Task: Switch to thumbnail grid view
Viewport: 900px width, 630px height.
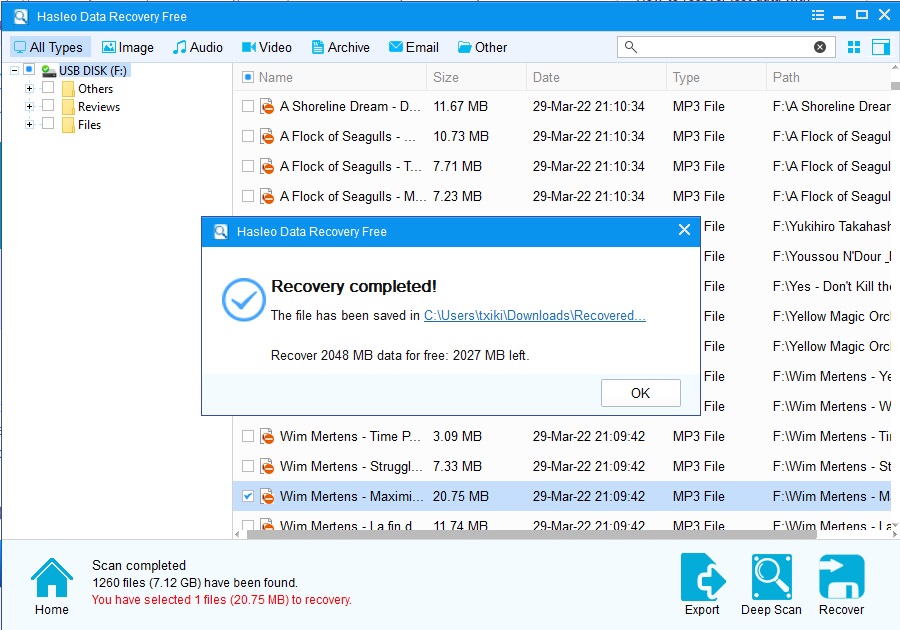Action: click(x=854, y=47)
